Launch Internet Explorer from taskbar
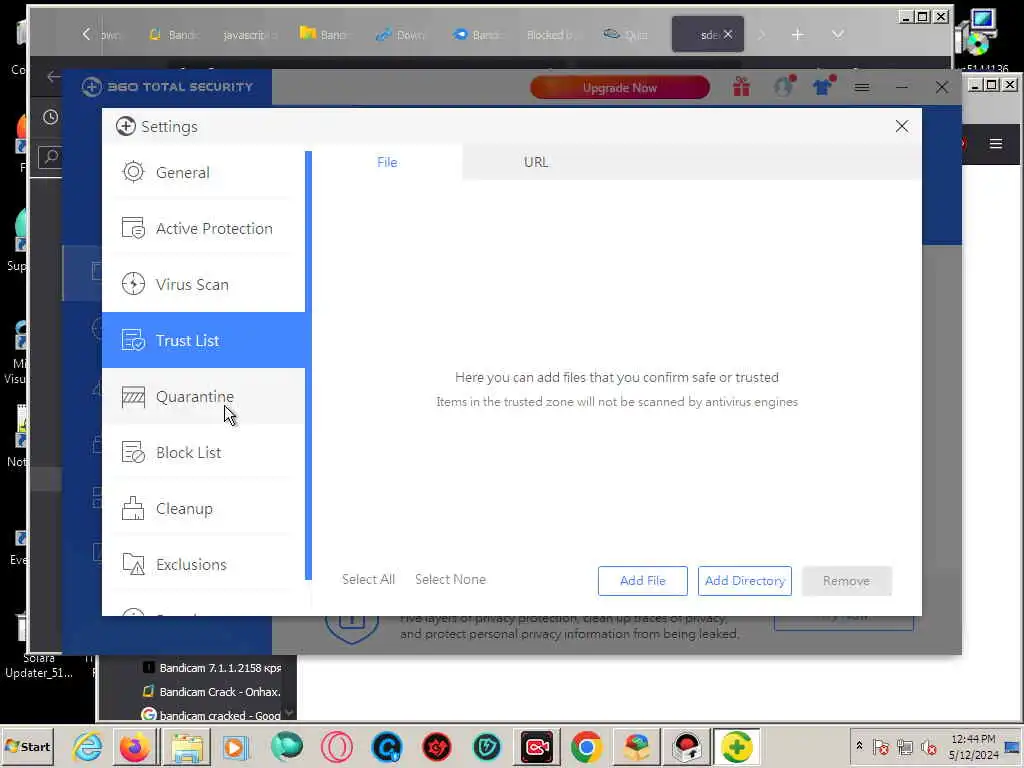This screenshot has height=768, width=1024. click(88, 747)
